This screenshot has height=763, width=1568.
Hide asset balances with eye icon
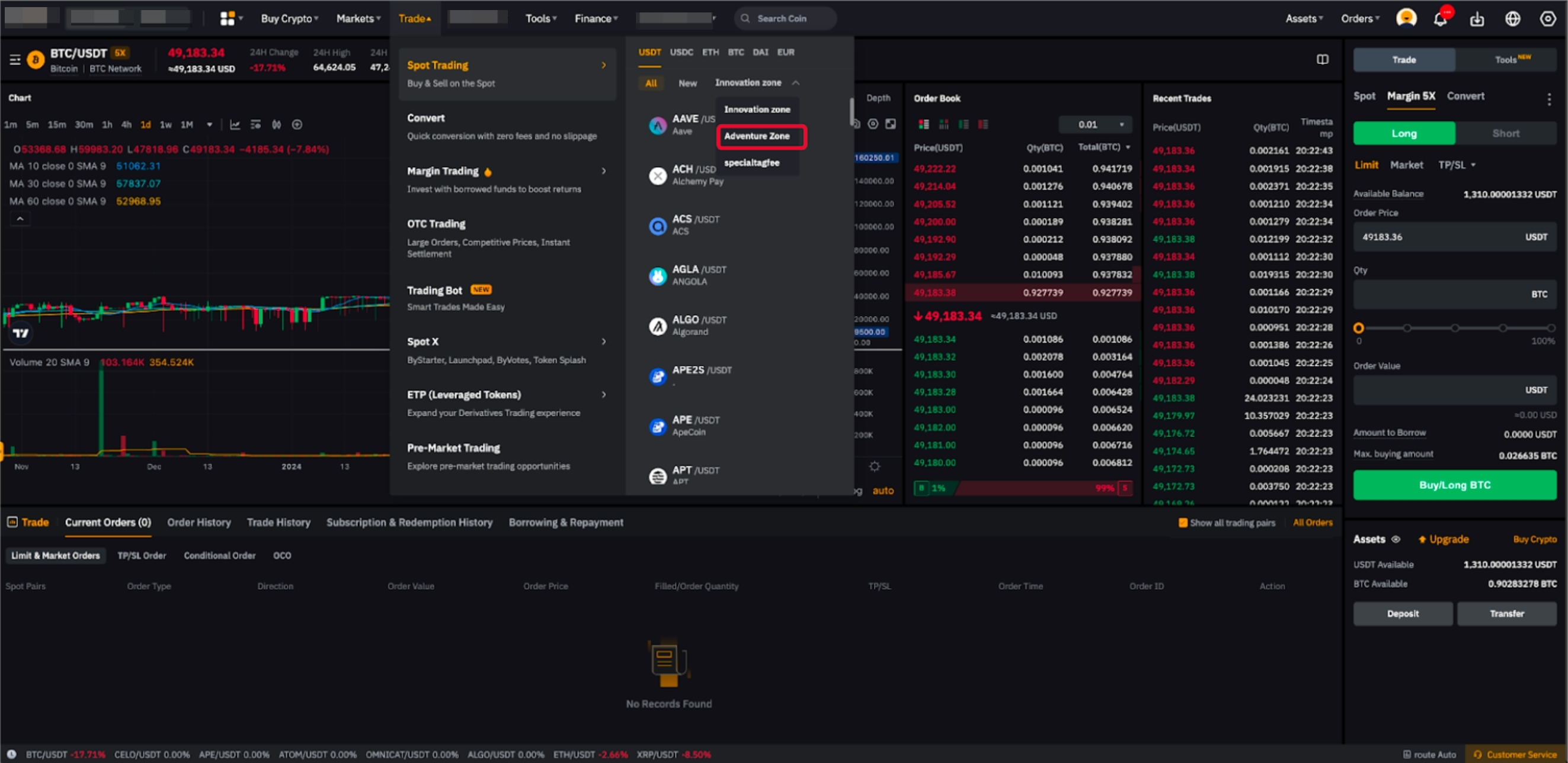1396,539
